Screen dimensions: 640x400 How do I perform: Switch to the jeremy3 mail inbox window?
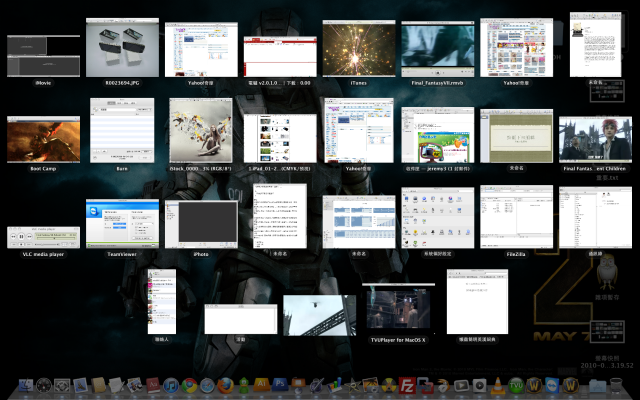pos(438,135)
